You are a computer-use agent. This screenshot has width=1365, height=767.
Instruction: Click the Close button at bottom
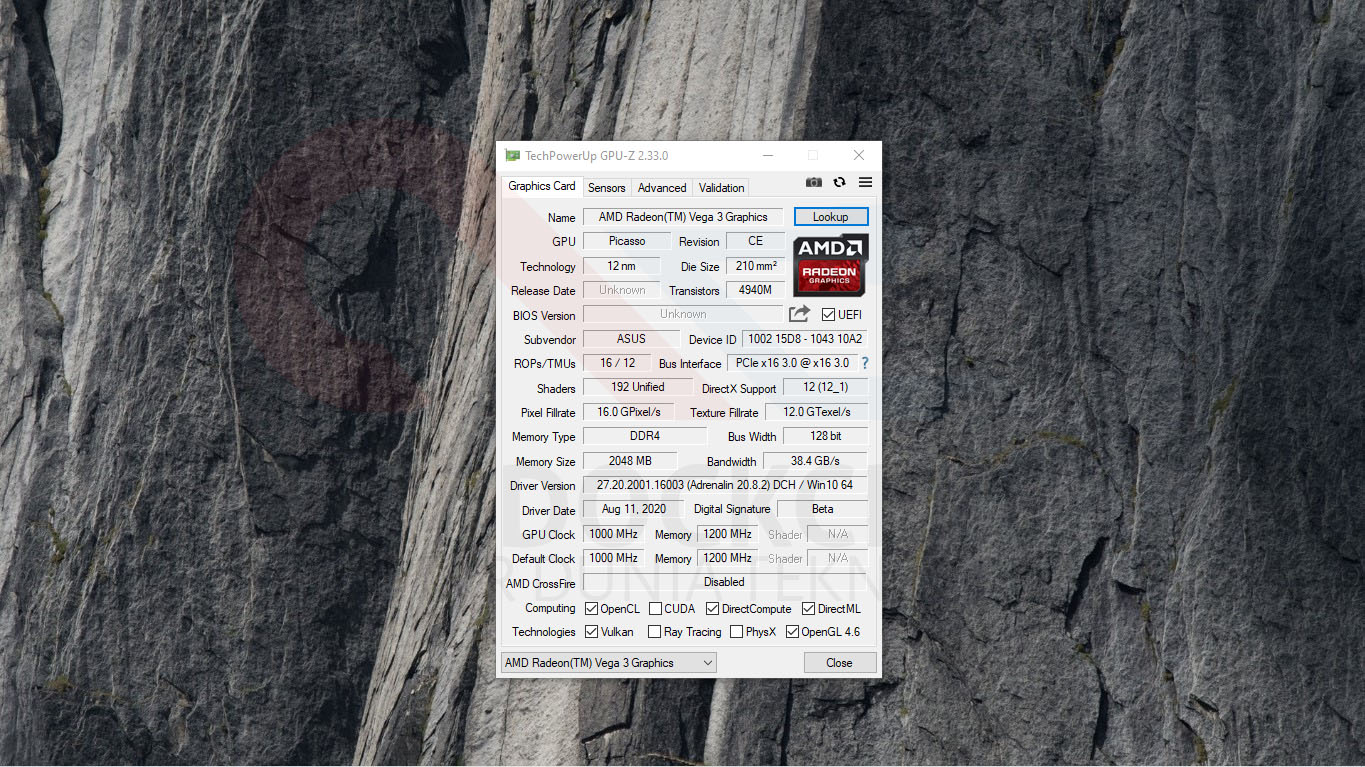(840, 663)
